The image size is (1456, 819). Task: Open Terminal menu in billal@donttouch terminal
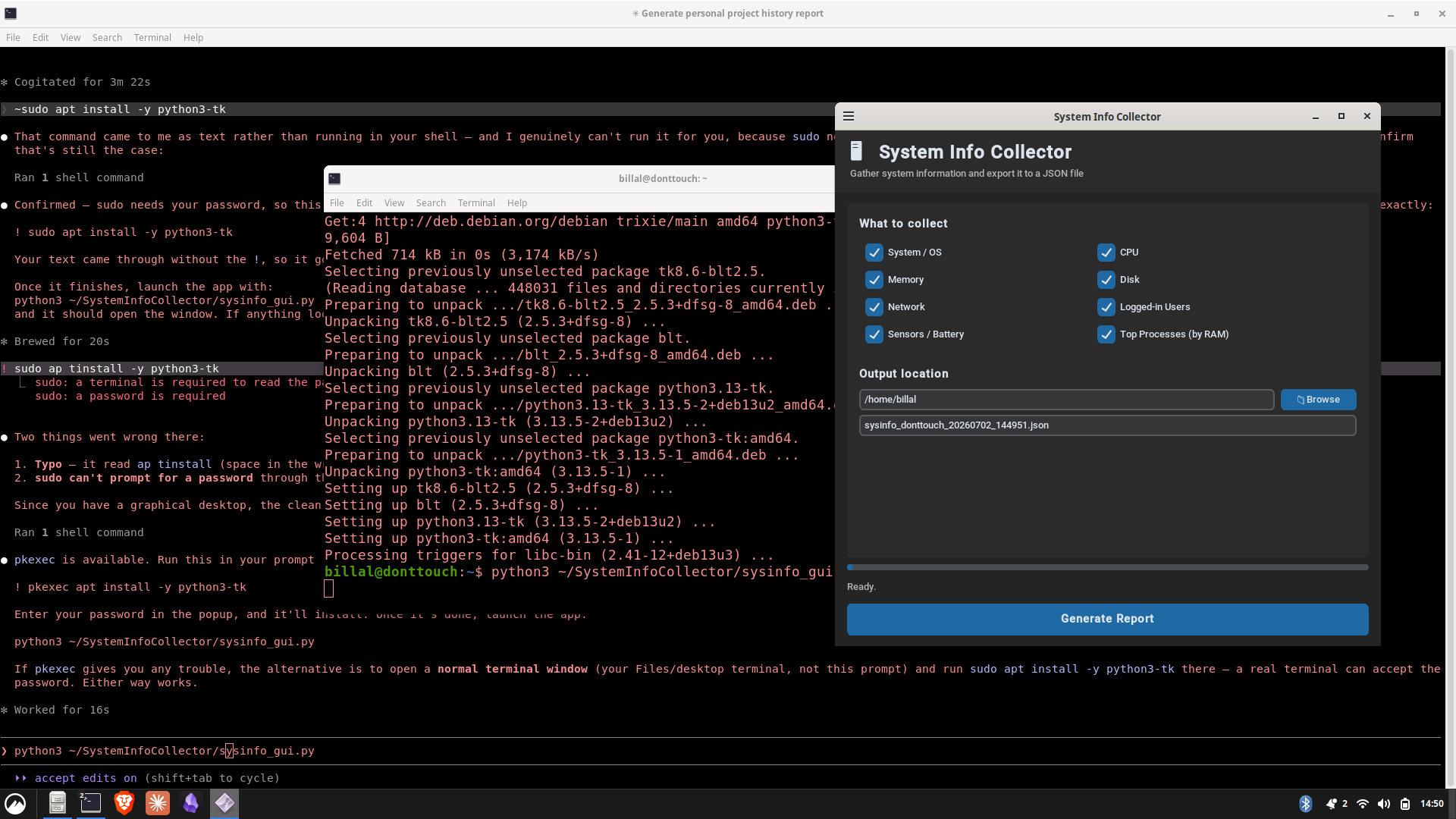[x=476, y=202]
